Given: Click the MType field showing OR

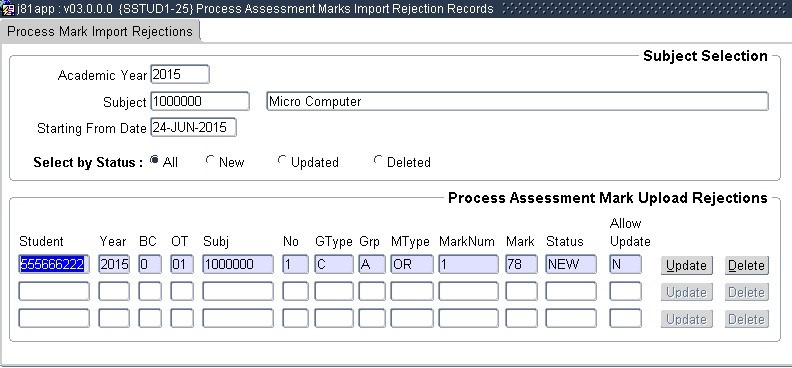Looking at the screenshot, I should click(x=412, y=265).
